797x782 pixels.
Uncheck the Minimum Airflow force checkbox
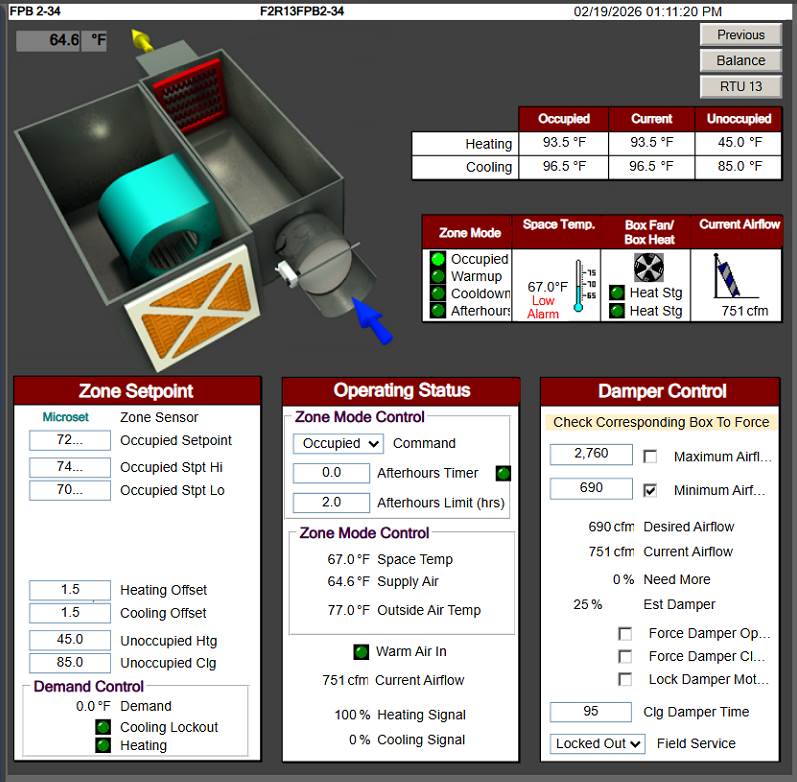(x=650, y=490)
